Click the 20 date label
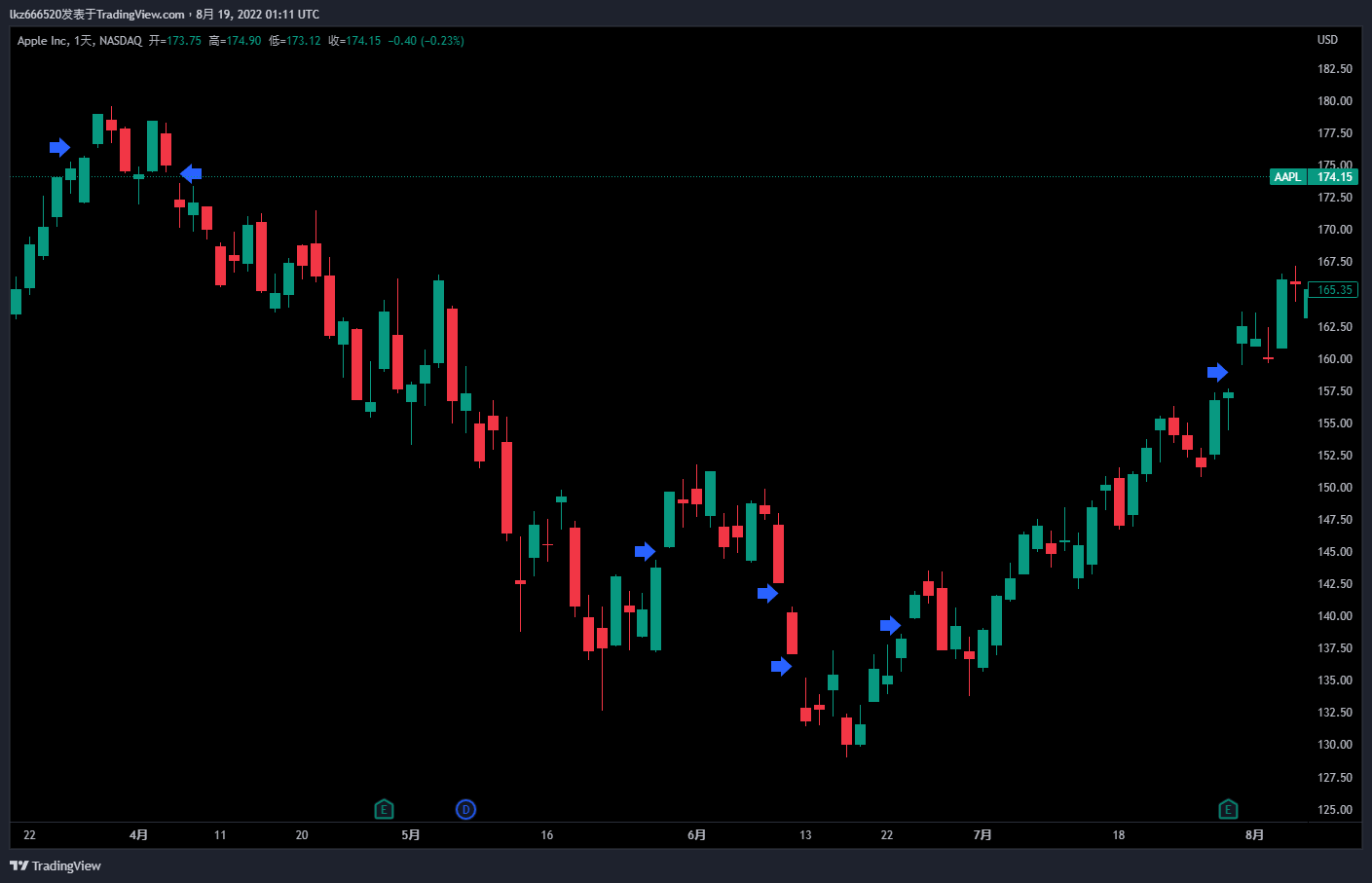 [302, 834]
